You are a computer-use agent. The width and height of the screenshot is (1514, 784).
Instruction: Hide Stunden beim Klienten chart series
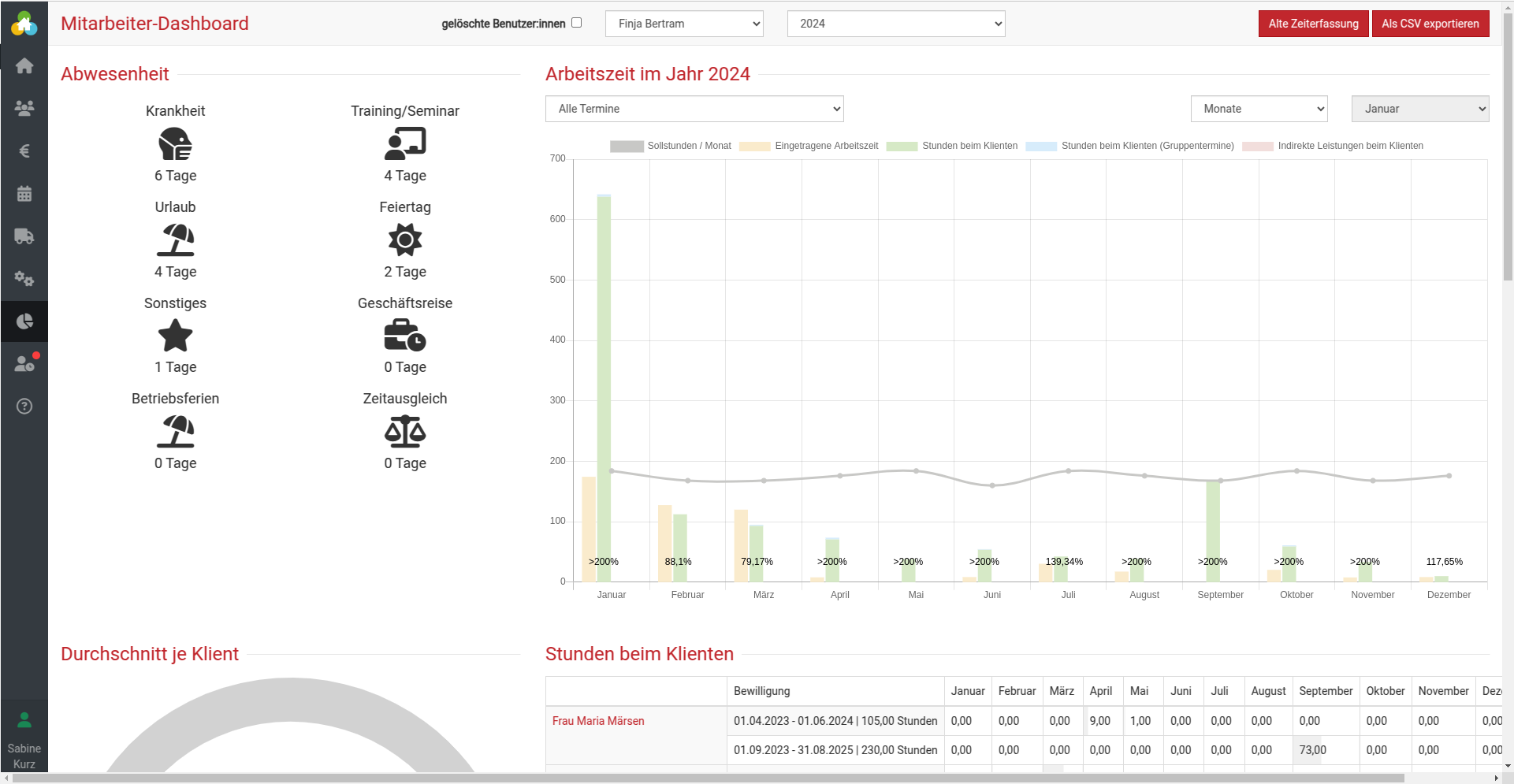coord(969,146)
